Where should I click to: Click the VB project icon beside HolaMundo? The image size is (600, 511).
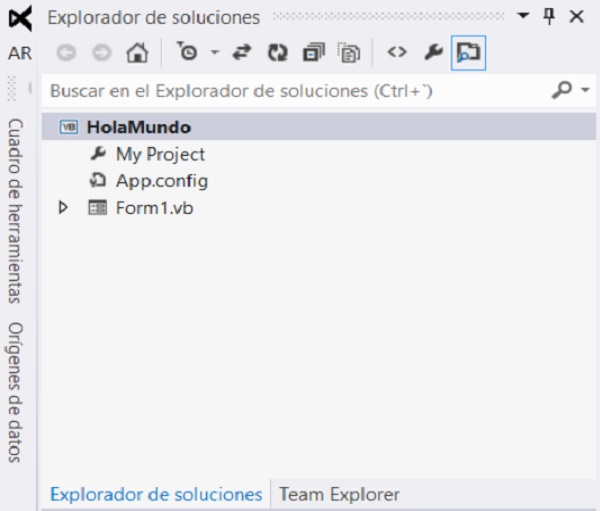click(68, 127)
